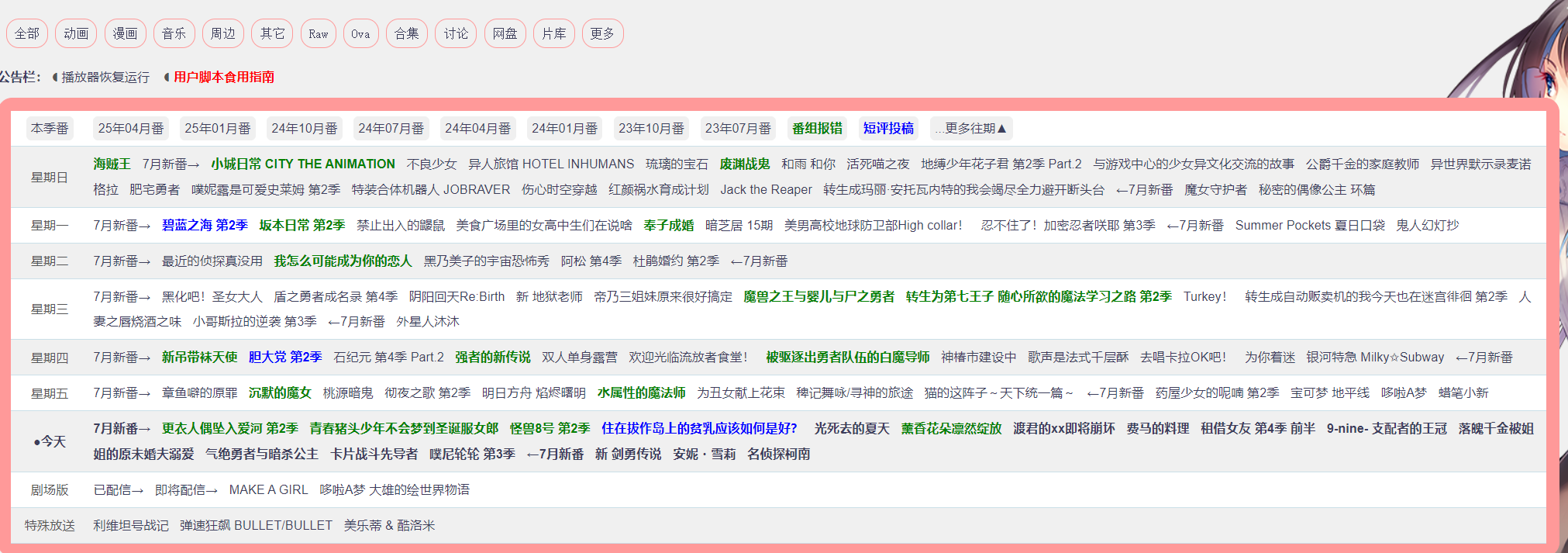The width and height of the screenshot is (1568, 553).
Task: Expand 更多往期 past seasons list
Action: click(x=970, y=128)
